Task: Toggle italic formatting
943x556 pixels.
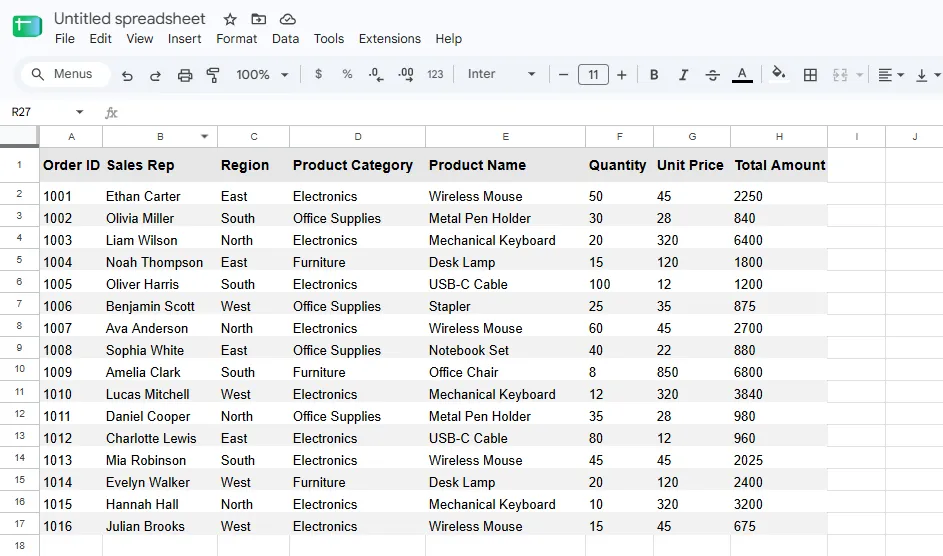Action: tap(683, 75)
